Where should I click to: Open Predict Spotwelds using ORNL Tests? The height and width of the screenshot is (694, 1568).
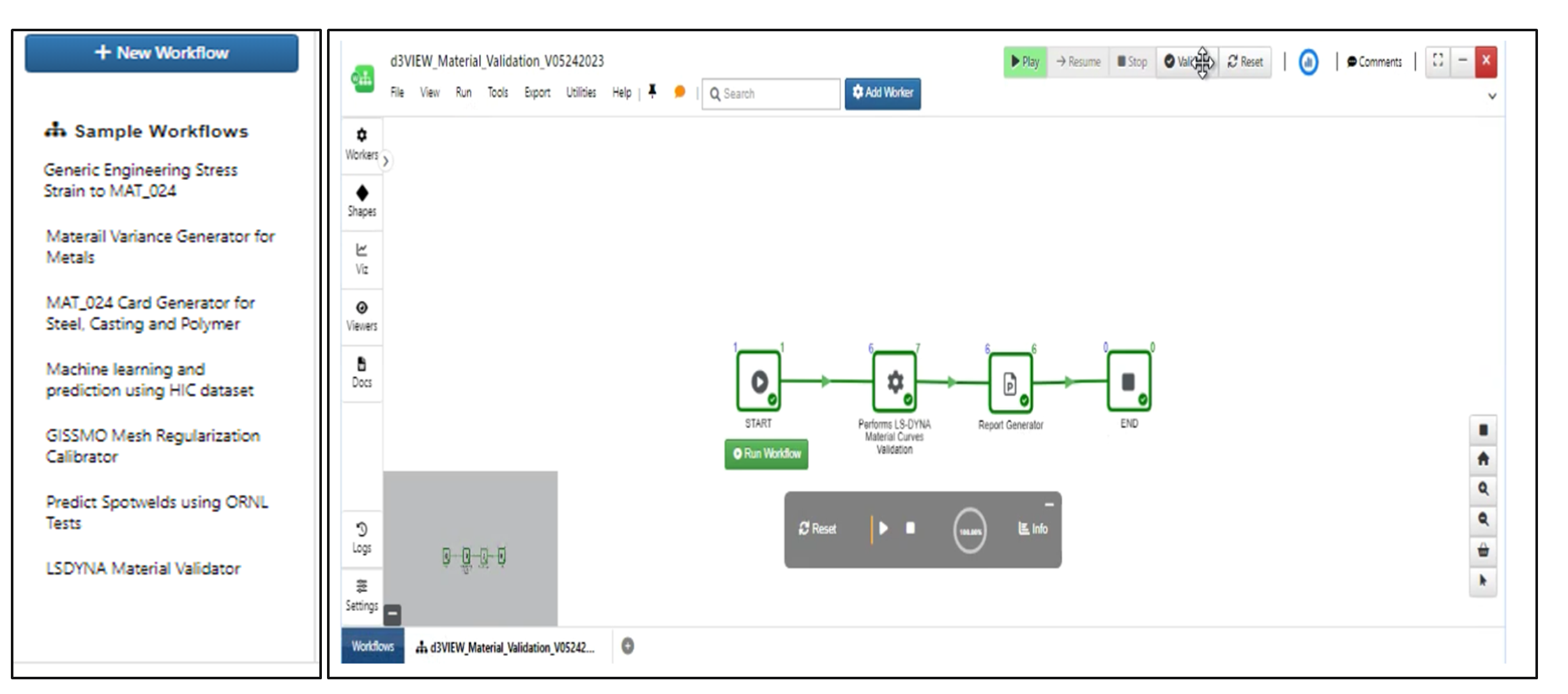(x=156, y=513)
